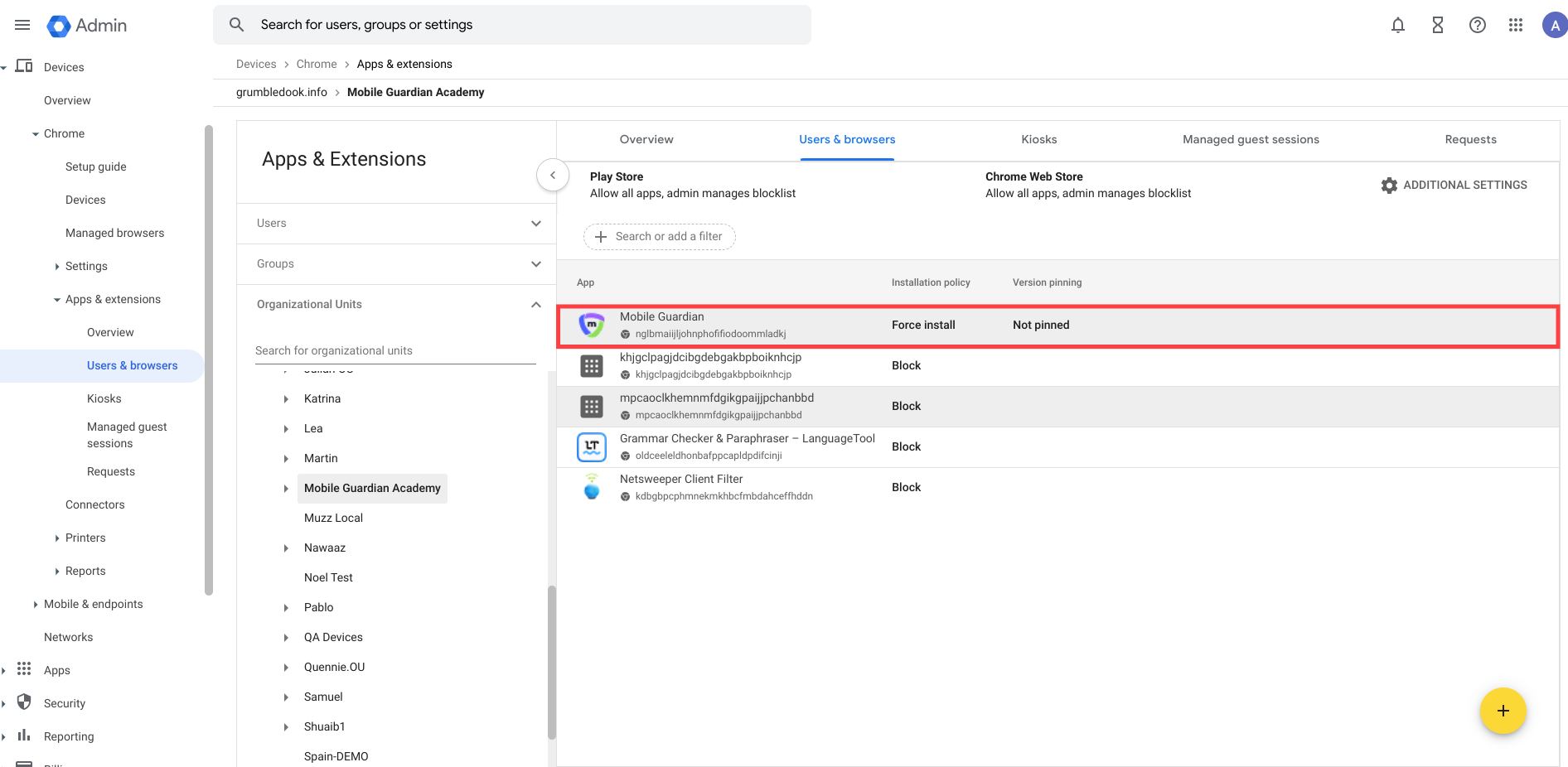Switch to the Overview tab
The width and height of the screenshot is (1568, 767).
click(646, 139)
